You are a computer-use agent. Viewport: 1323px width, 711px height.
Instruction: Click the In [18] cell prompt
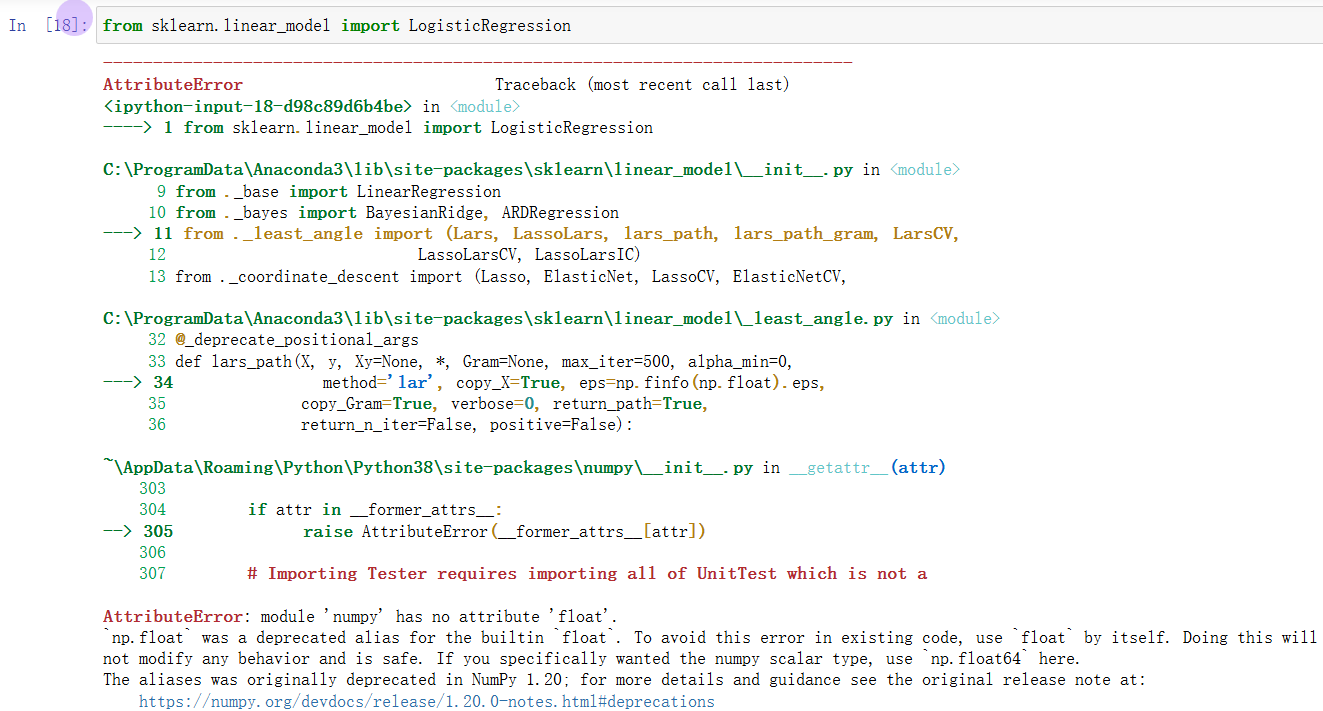pos(44,24)
